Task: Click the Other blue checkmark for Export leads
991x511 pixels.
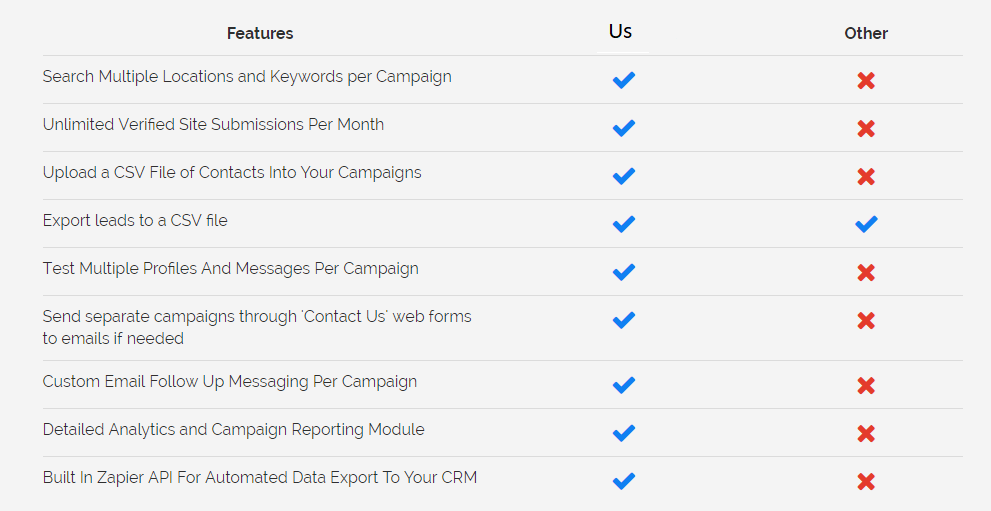Action: tap(866, 224)
